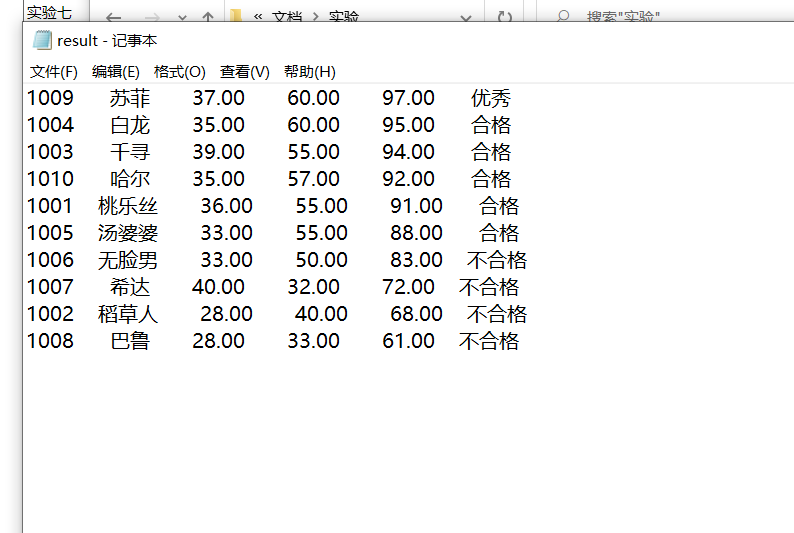Click the ID 1007
The width and height of the screenshot is (794, 533).
tap(50, 287)
